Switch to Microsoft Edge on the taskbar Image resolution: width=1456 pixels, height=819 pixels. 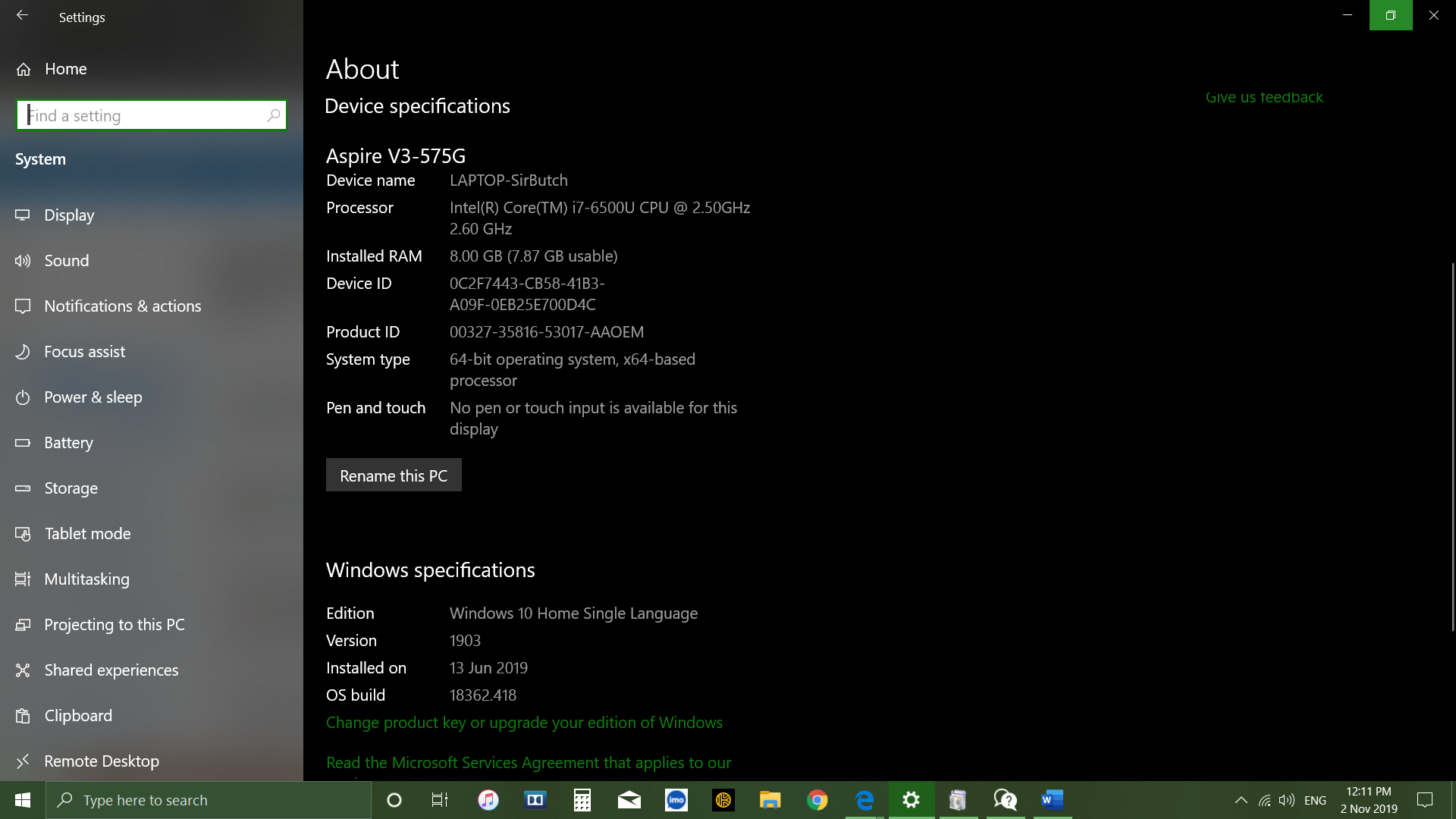click(864, 800)
